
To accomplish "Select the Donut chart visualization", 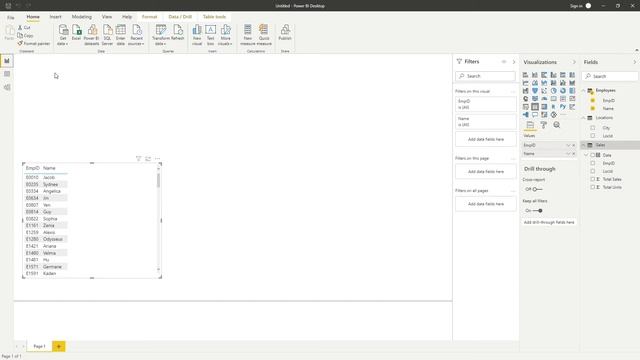I will (x=563, y=91).
